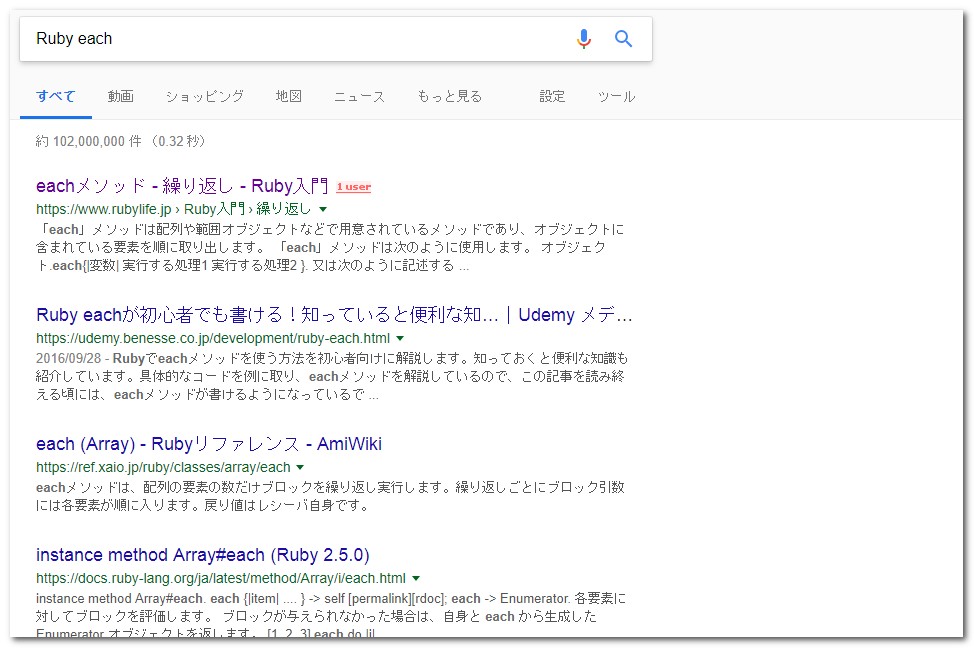
Task: Expand dropdown arrow beside udemy.benesse.co.jp URL
Action: (x=400, y=339)
